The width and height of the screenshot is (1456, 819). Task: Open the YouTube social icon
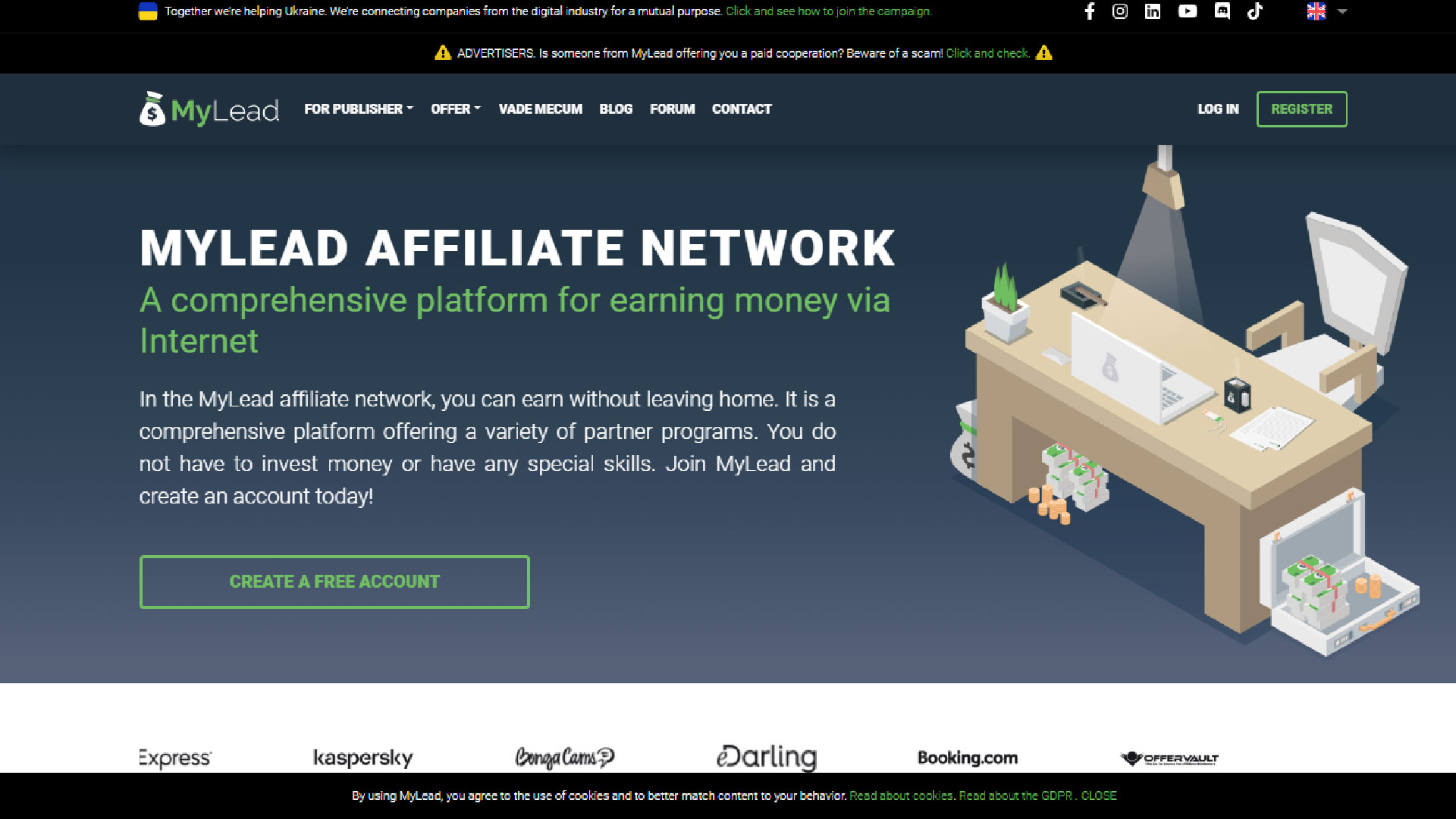click(x=1188, y=11)
